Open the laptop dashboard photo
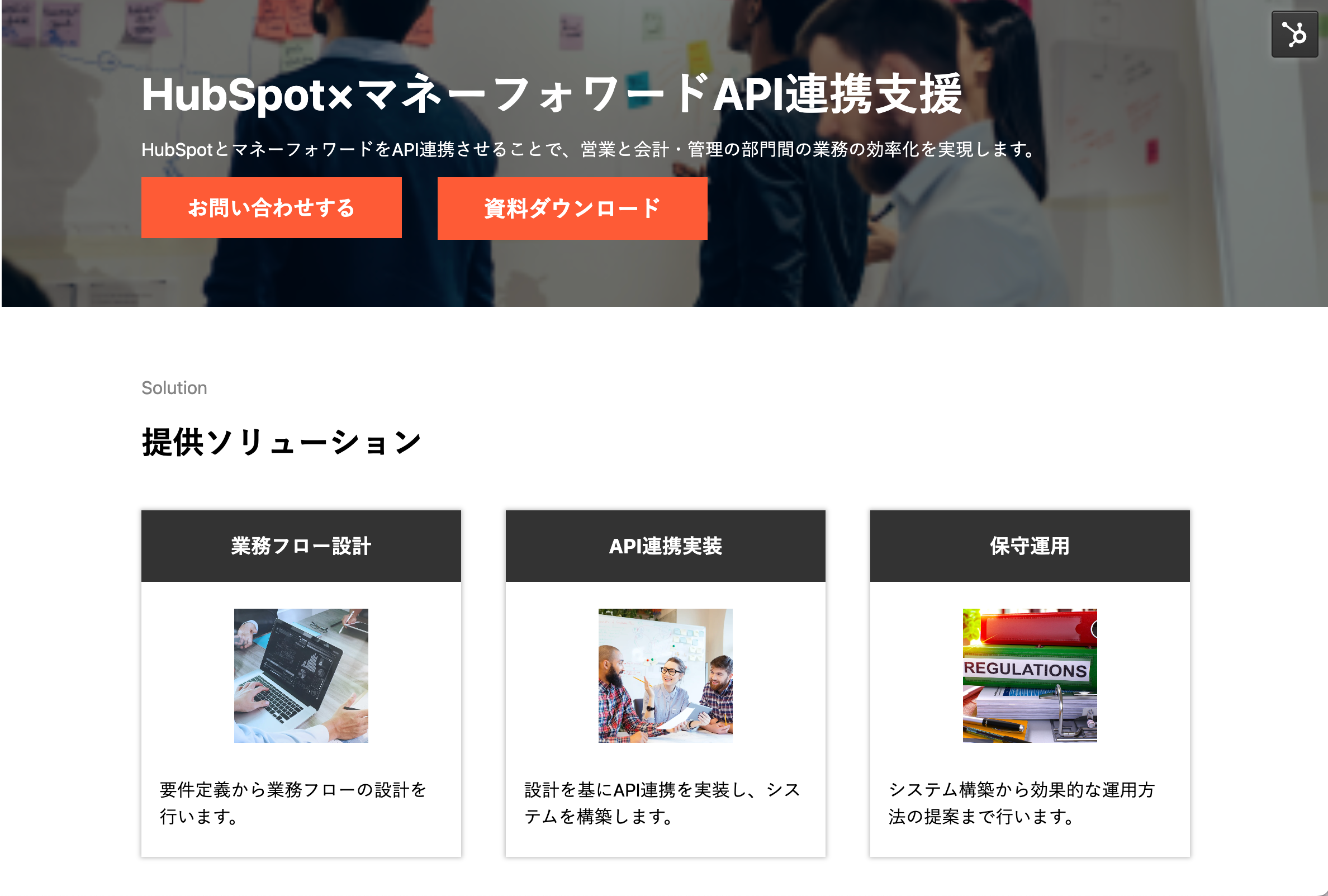Screen dimensions: 1328x896 [301, 675]
